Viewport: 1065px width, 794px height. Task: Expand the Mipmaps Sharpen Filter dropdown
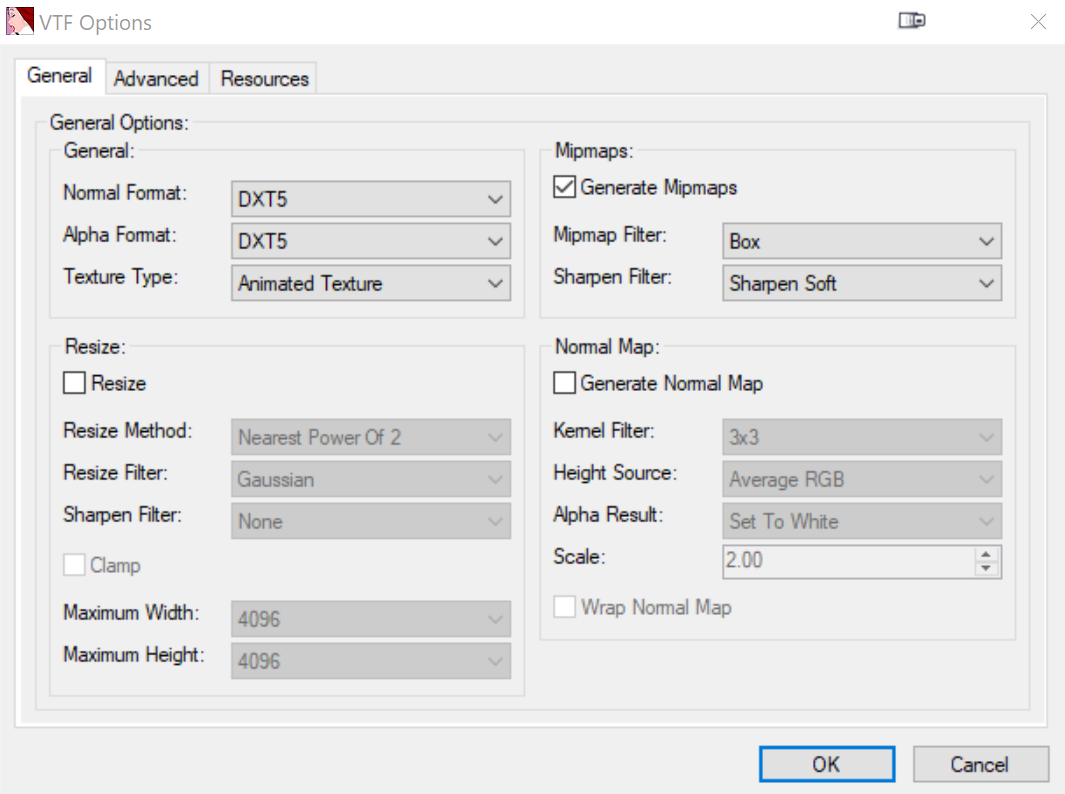coord(861,283)
